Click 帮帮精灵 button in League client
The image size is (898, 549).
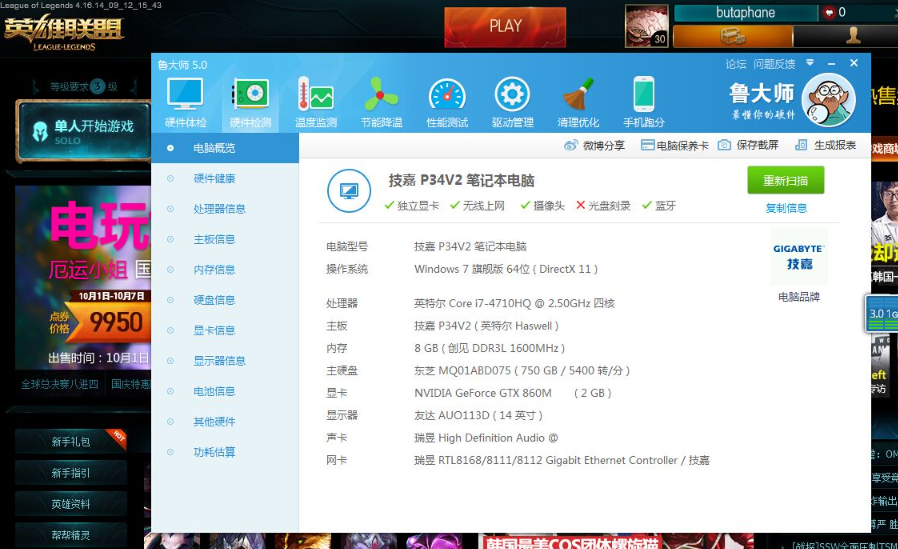(71, 535)
